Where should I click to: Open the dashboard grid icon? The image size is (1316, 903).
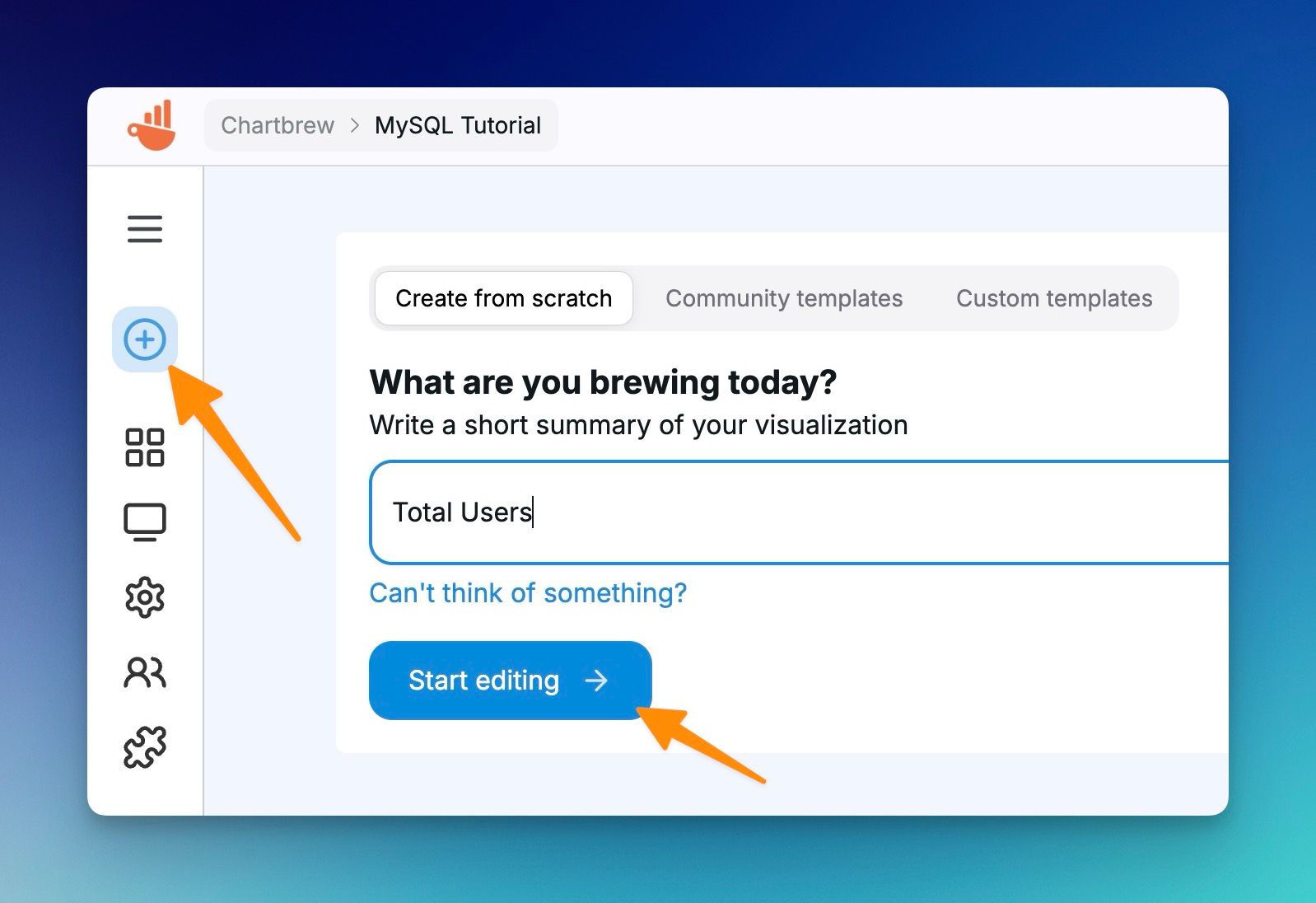(145, 447)
